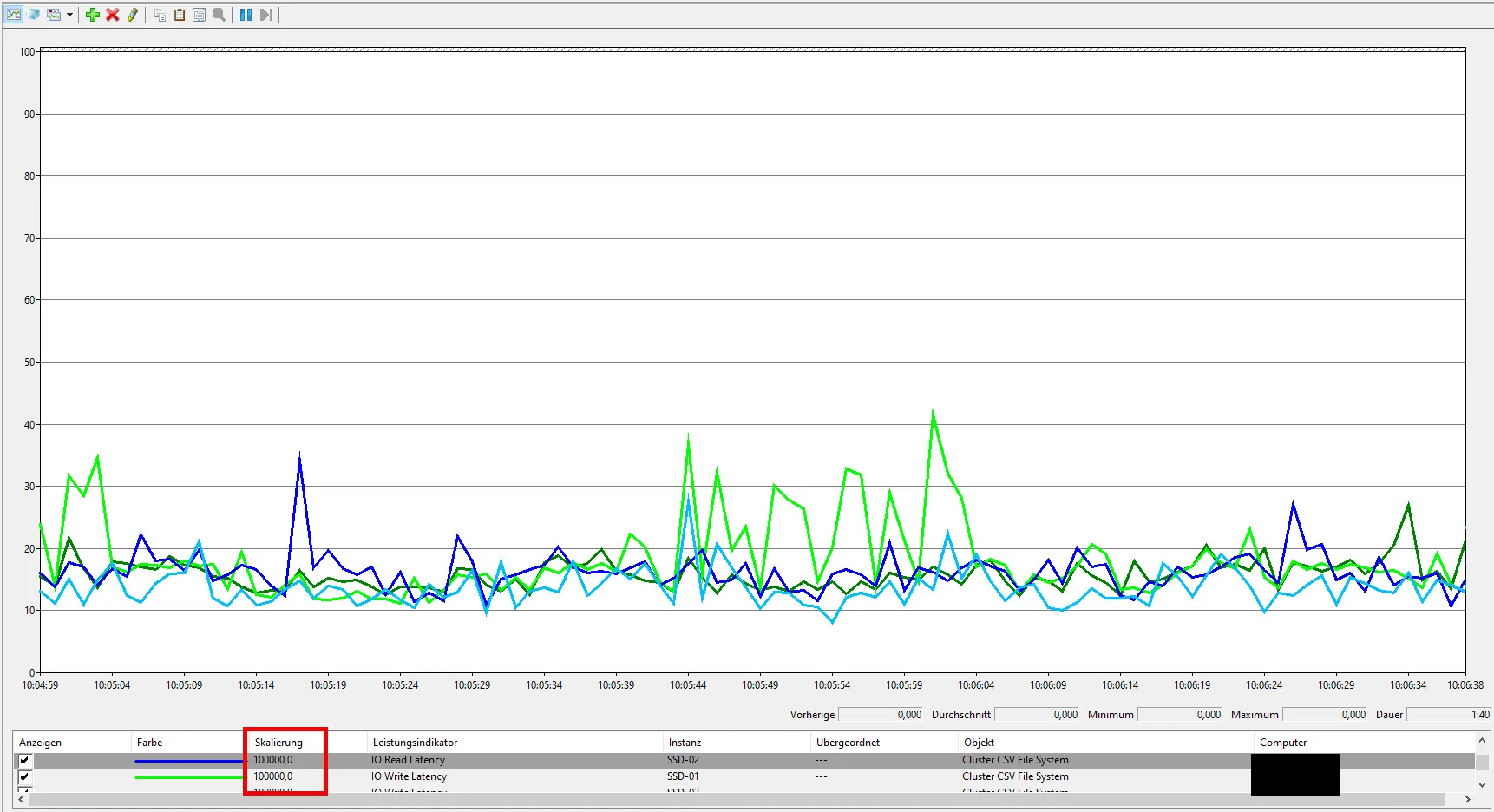Sort by the Übergeordnet column header
1494x812 pixels.
coord(849,743)
